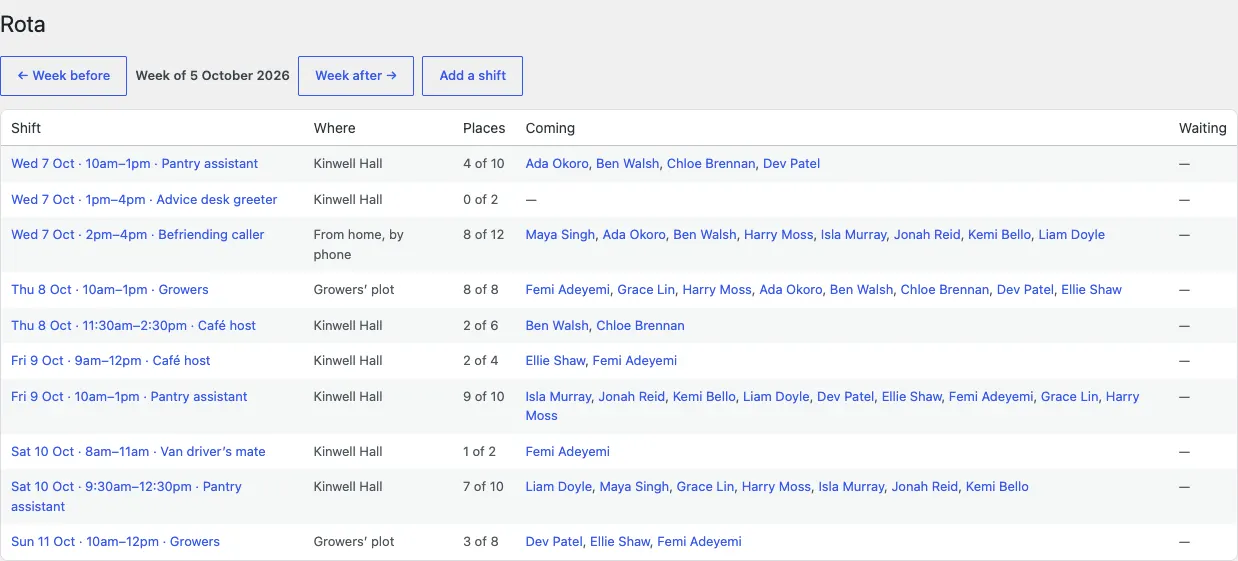Open Harry Moss in Befriending caller row
This screenshot has height=561, width=1238.
[x=778, y=235]
